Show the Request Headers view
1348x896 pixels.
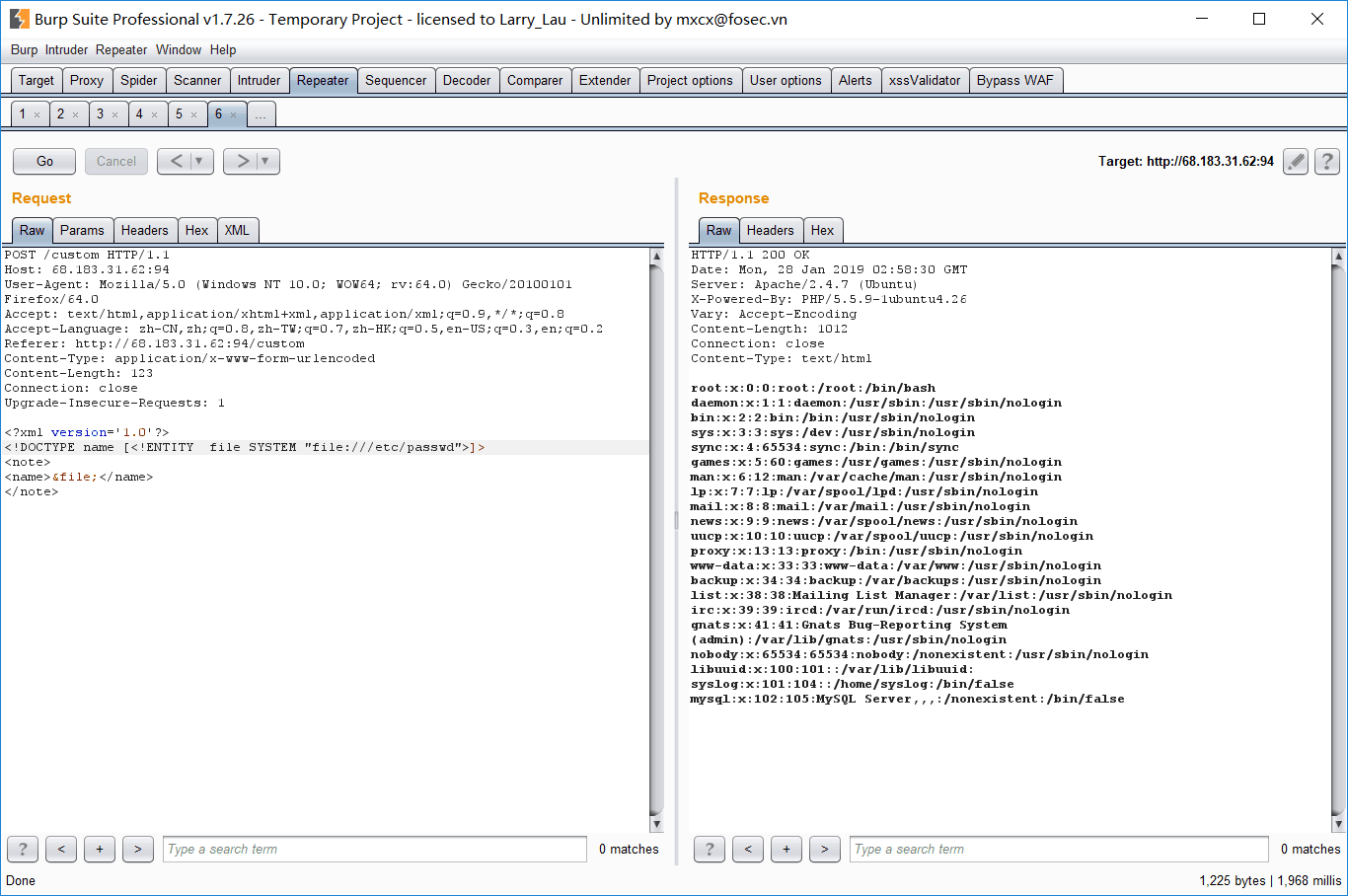pos(145,230)
